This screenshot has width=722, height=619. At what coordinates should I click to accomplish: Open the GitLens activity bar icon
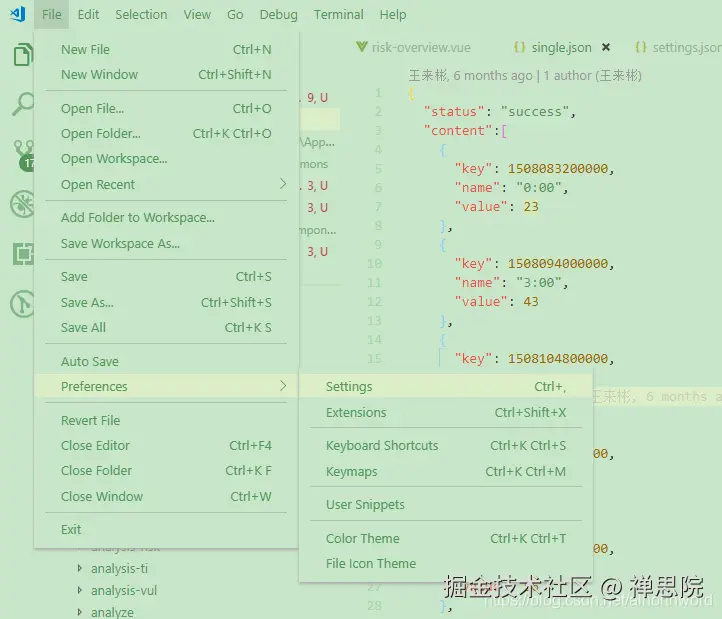(22, 304)
